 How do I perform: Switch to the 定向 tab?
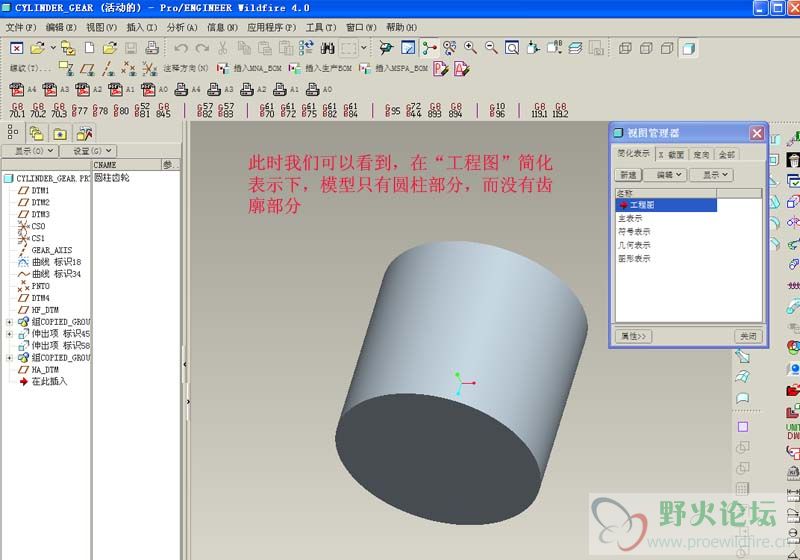pos(702,155)
